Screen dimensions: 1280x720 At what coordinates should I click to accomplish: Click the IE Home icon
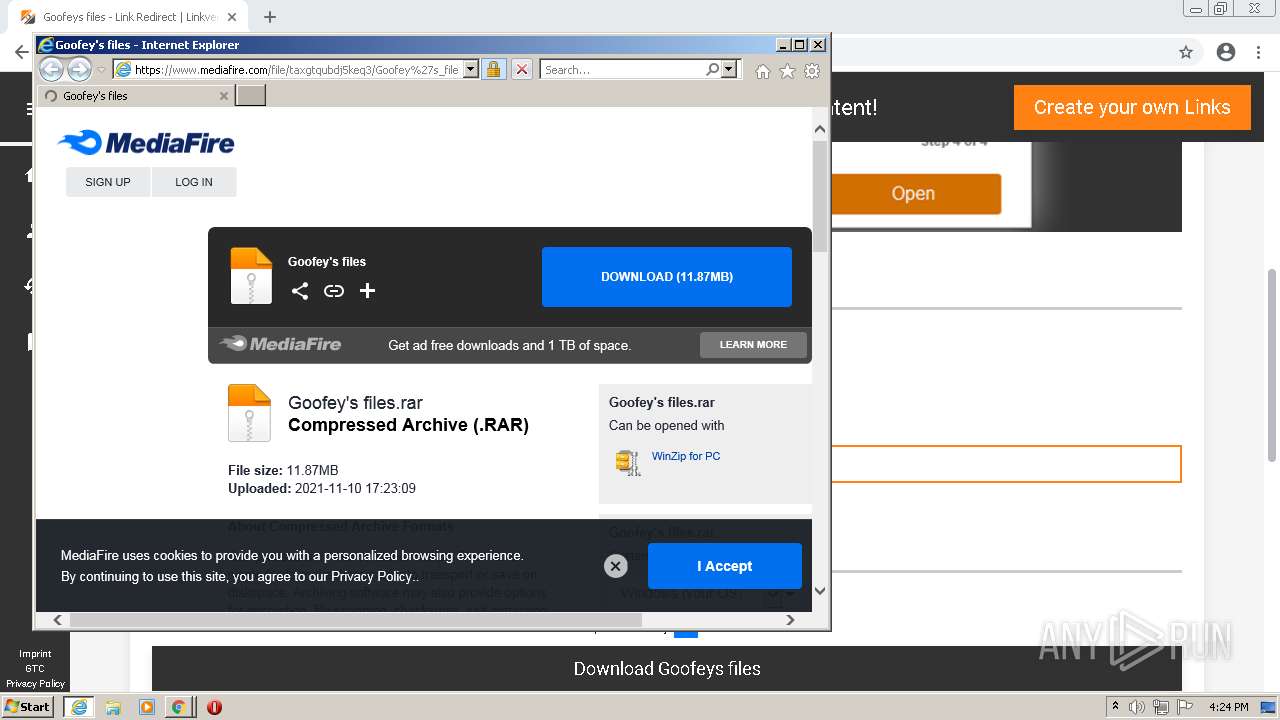click(763, 71)
